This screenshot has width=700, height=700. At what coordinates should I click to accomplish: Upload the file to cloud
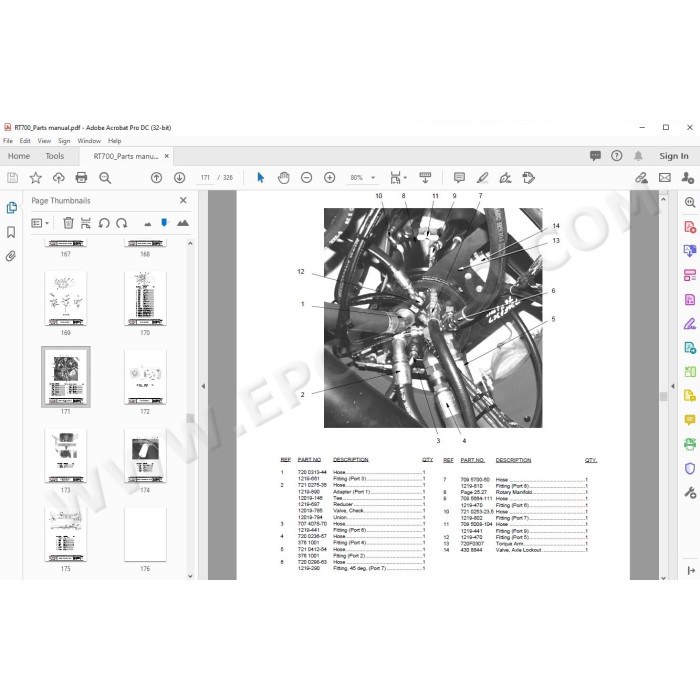point(58,178)
